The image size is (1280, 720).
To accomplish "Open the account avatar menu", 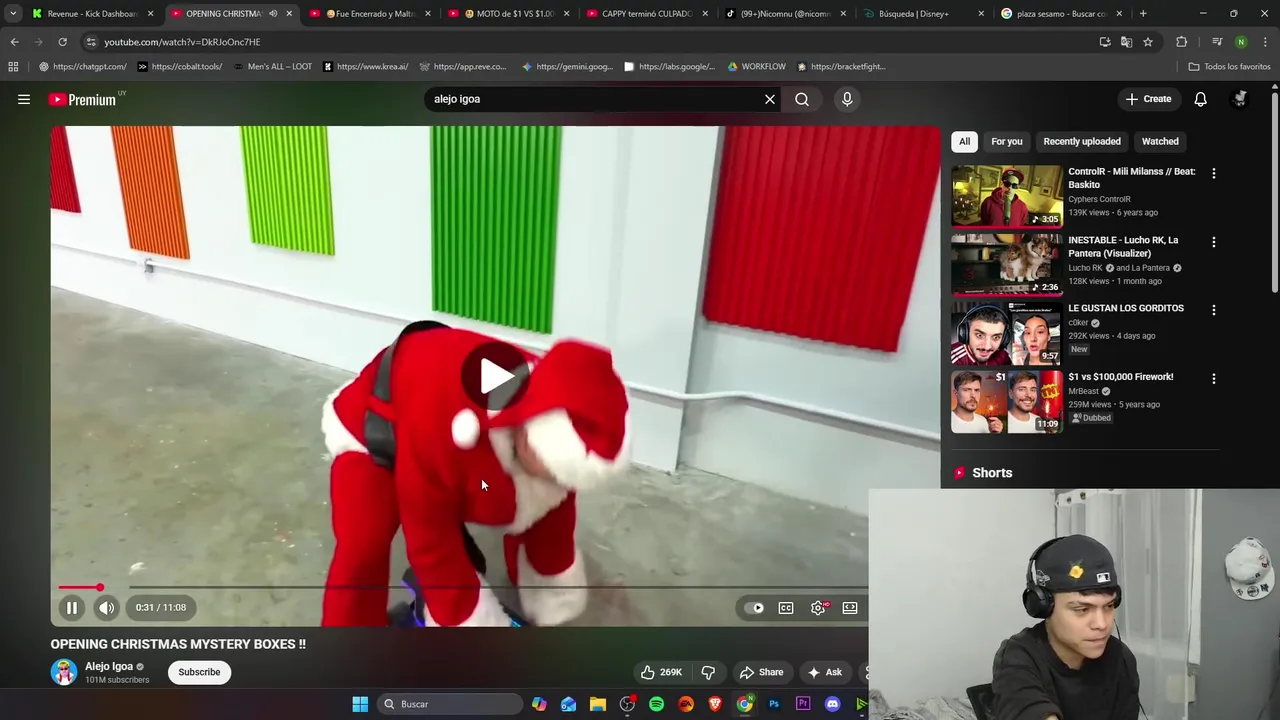I will coord(1240,99).
